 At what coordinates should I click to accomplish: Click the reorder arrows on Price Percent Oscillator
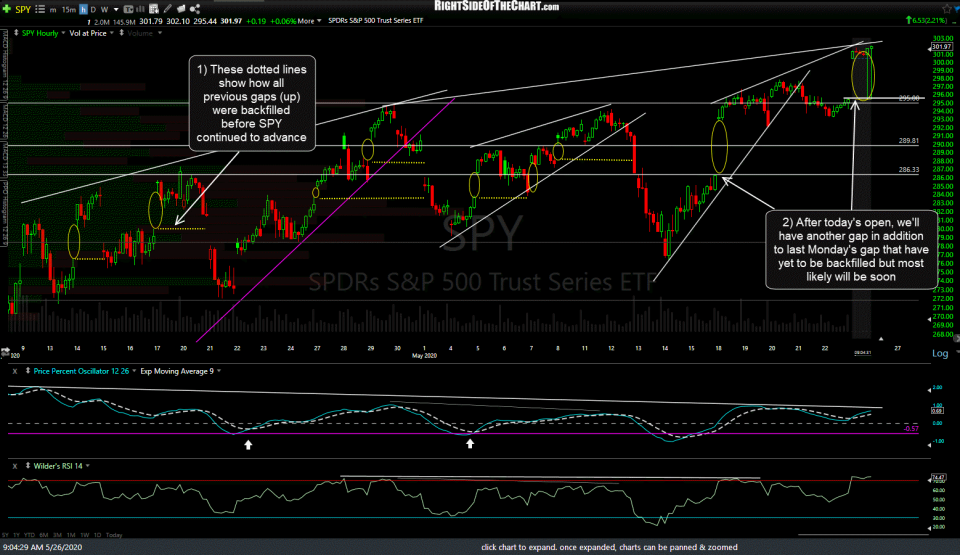(x=27, y=371)
